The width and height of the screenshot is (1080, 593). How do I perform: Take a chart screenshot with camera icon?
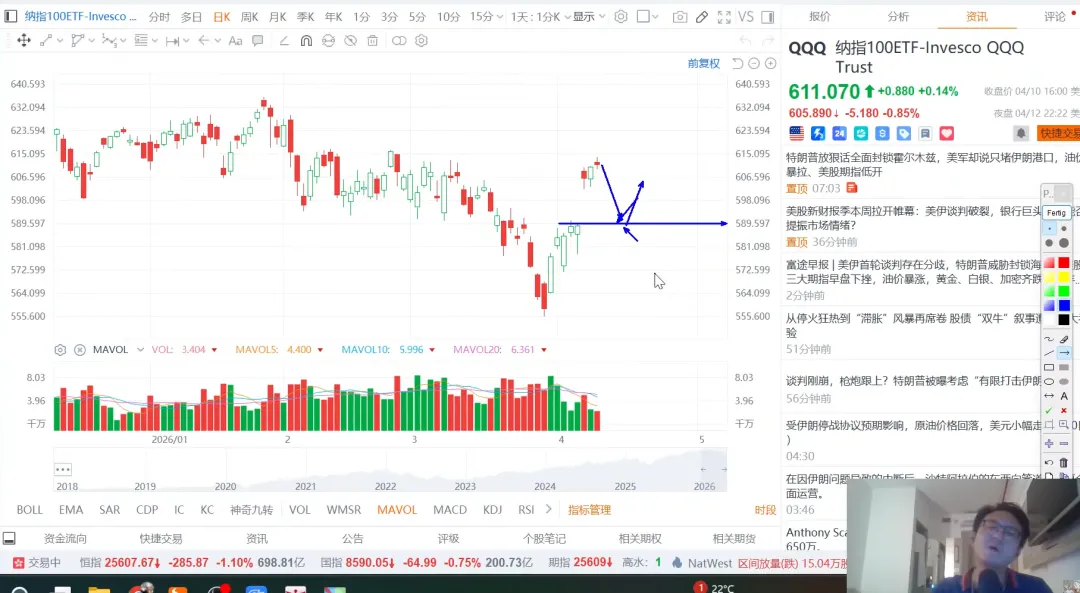tap(680, 17)
